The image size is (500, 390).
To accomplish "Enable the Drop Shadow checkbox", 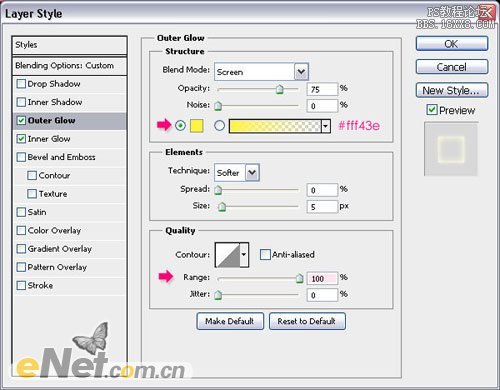I will click(21, 84).
